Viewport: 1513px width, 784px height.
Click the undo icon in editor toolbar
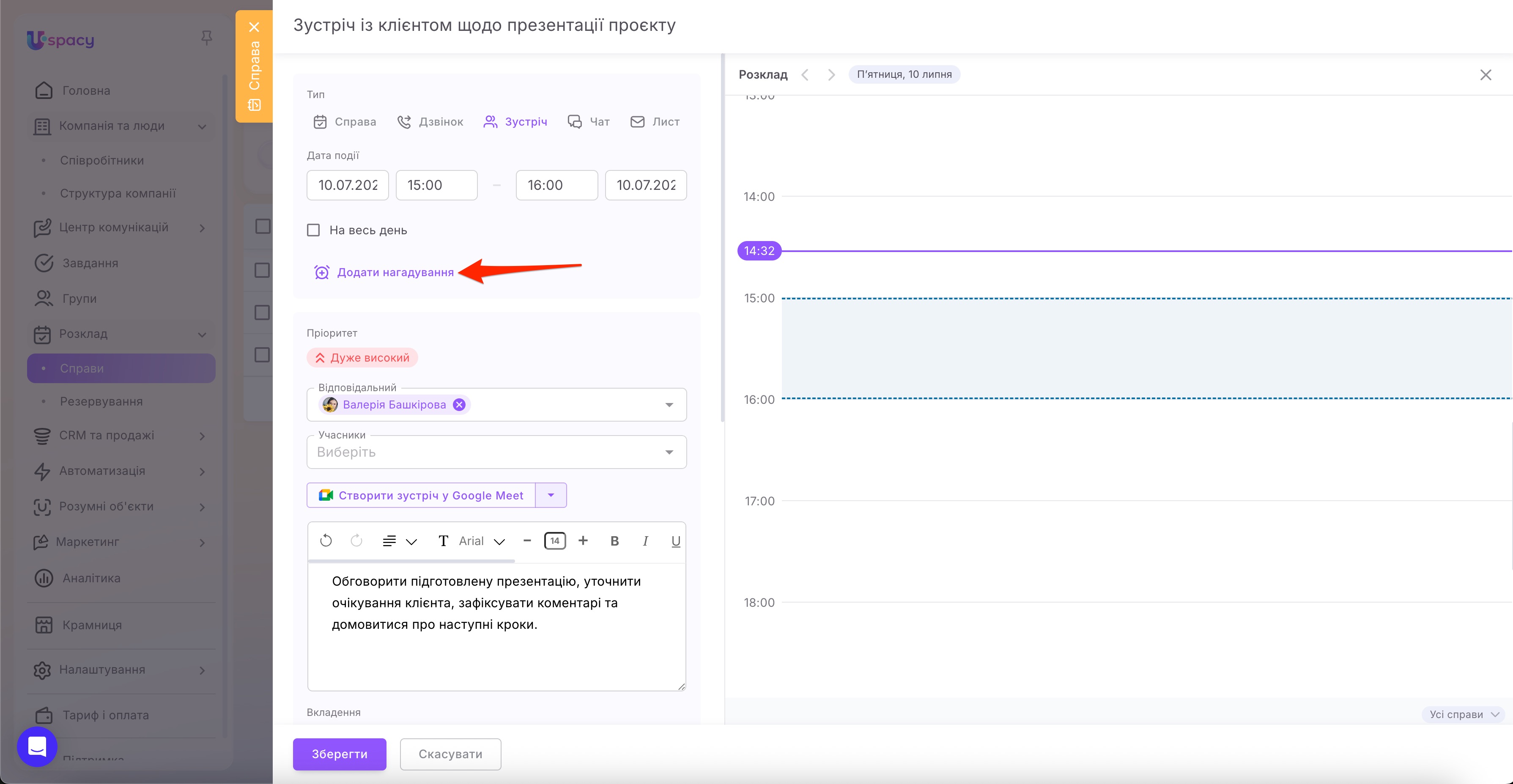(326, 541)
